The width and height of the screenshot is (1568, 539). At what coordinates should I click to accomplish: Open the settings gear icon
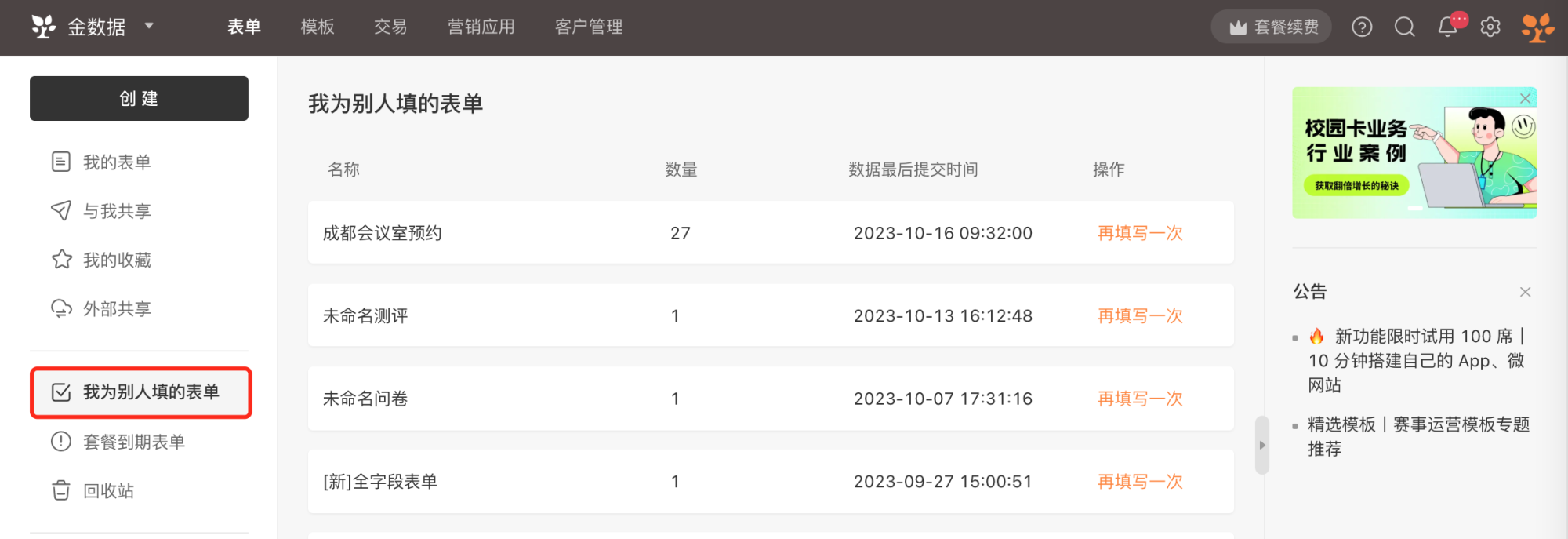1490,27
